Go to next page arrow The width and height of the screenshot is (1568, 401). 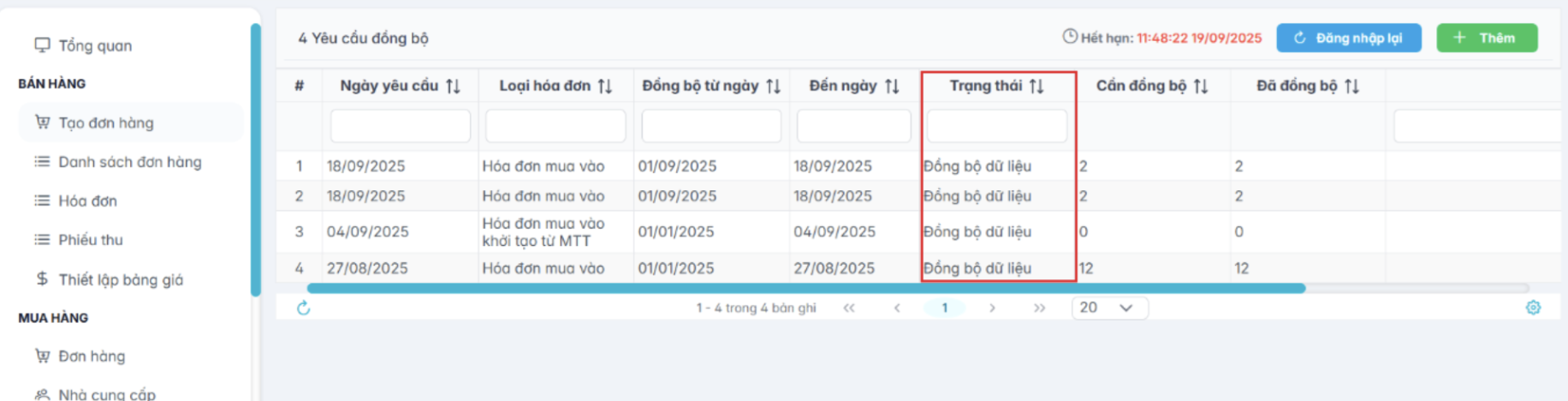point(992,308)
